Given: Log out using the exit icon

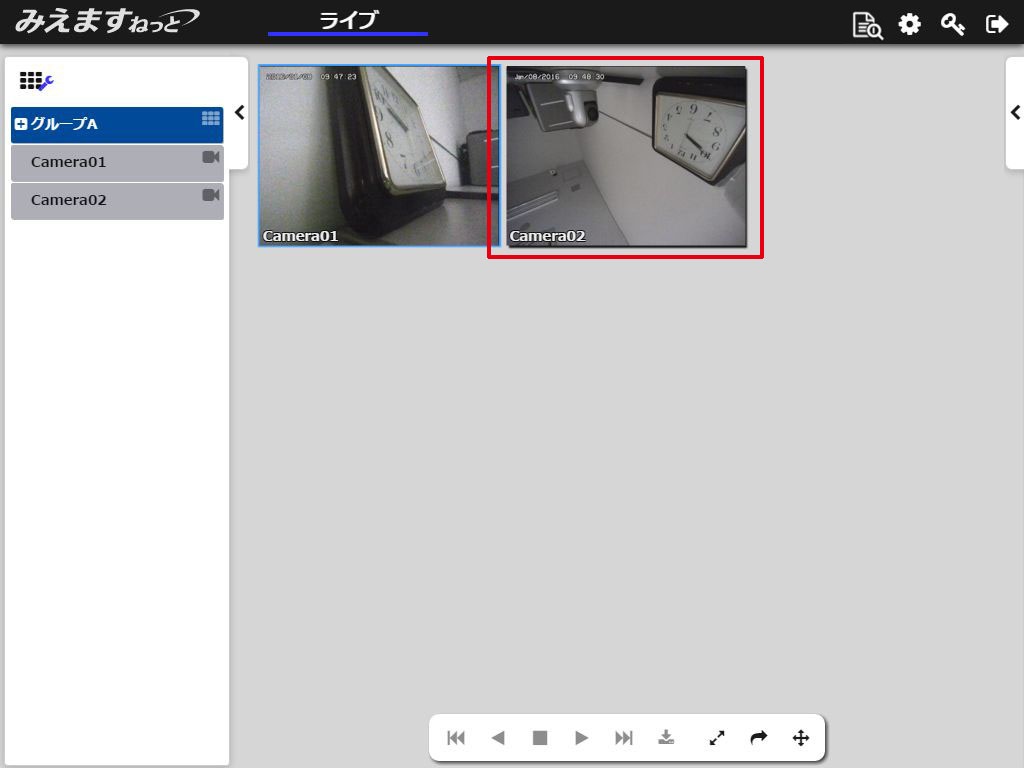Looking at the screenshot, I should pos(996,25).
